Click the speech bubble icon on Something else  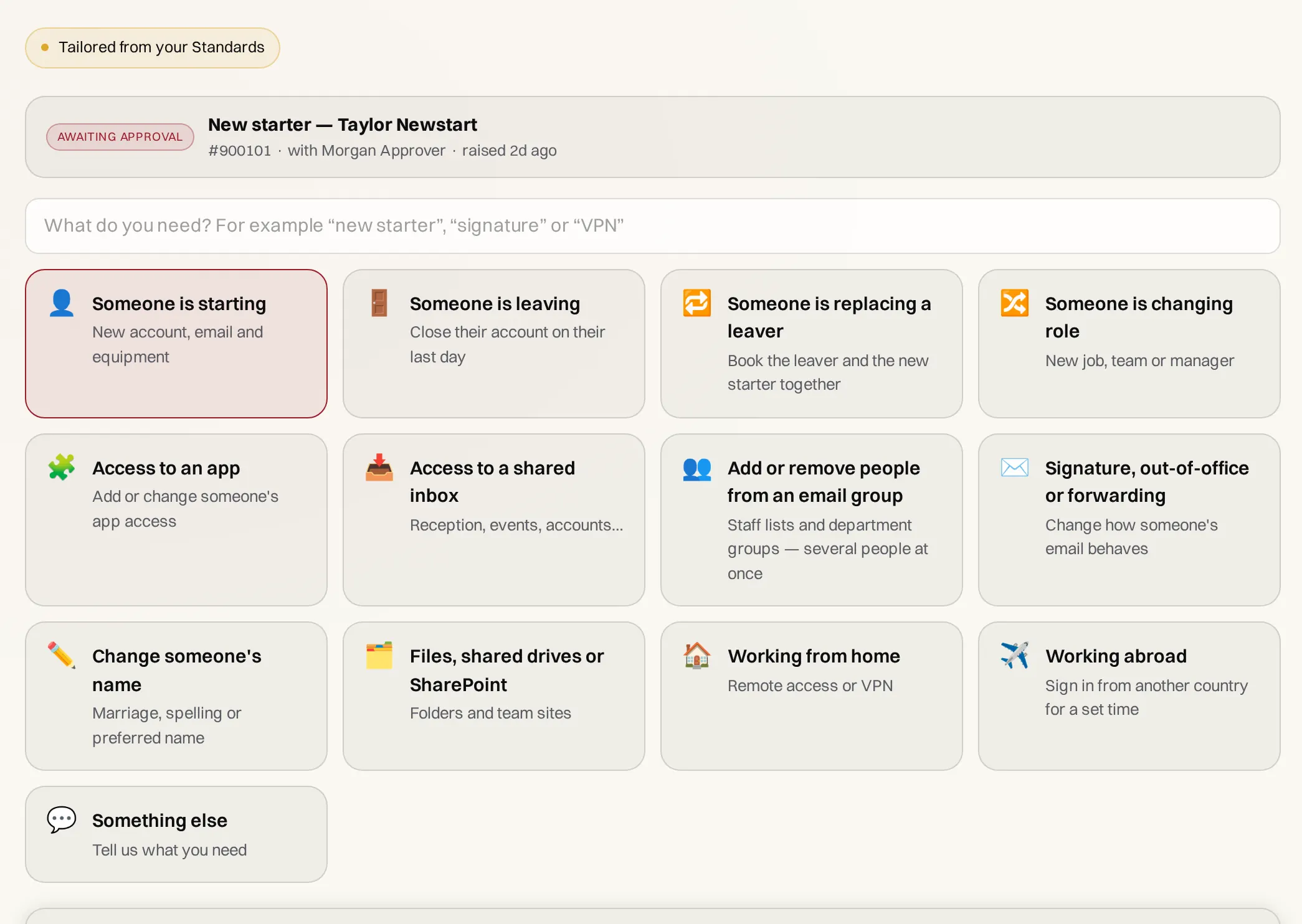point(62,820)
